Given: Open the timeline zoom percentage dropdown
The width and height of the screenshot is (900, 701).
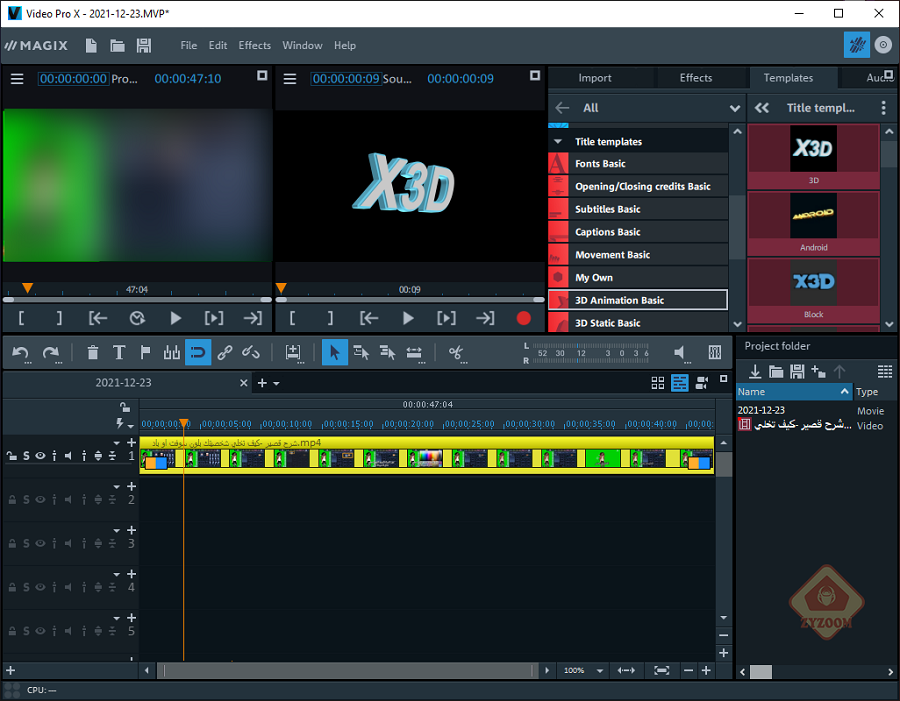Looking at the screenshot, I should coord(600,671).
